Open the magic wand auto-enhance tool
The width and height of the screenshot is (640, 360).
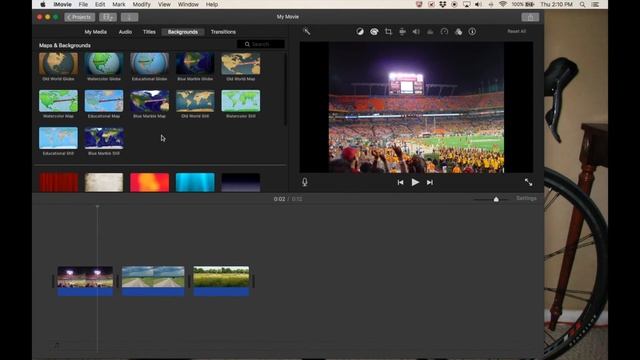[307, 31]
